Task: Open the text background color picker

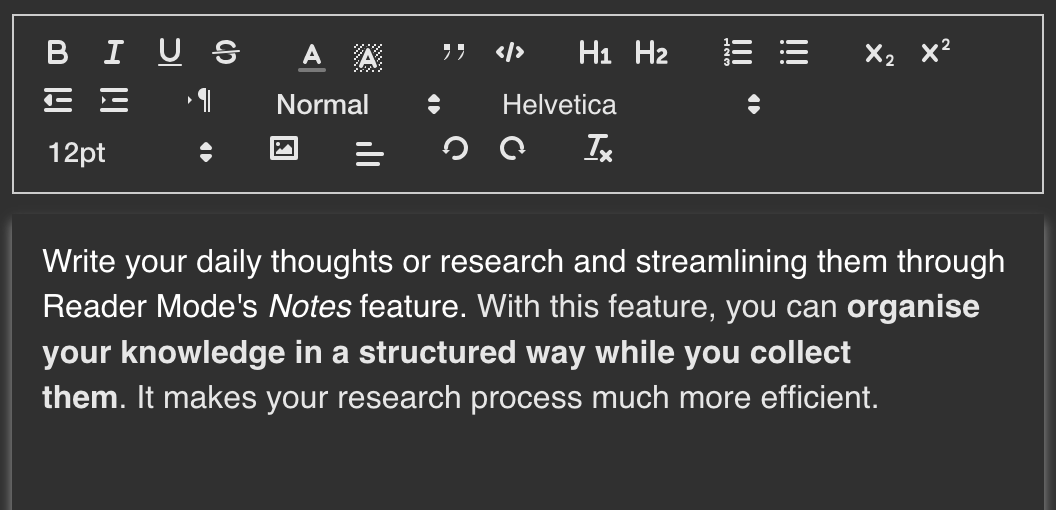Action: click(x=368, y=57)
